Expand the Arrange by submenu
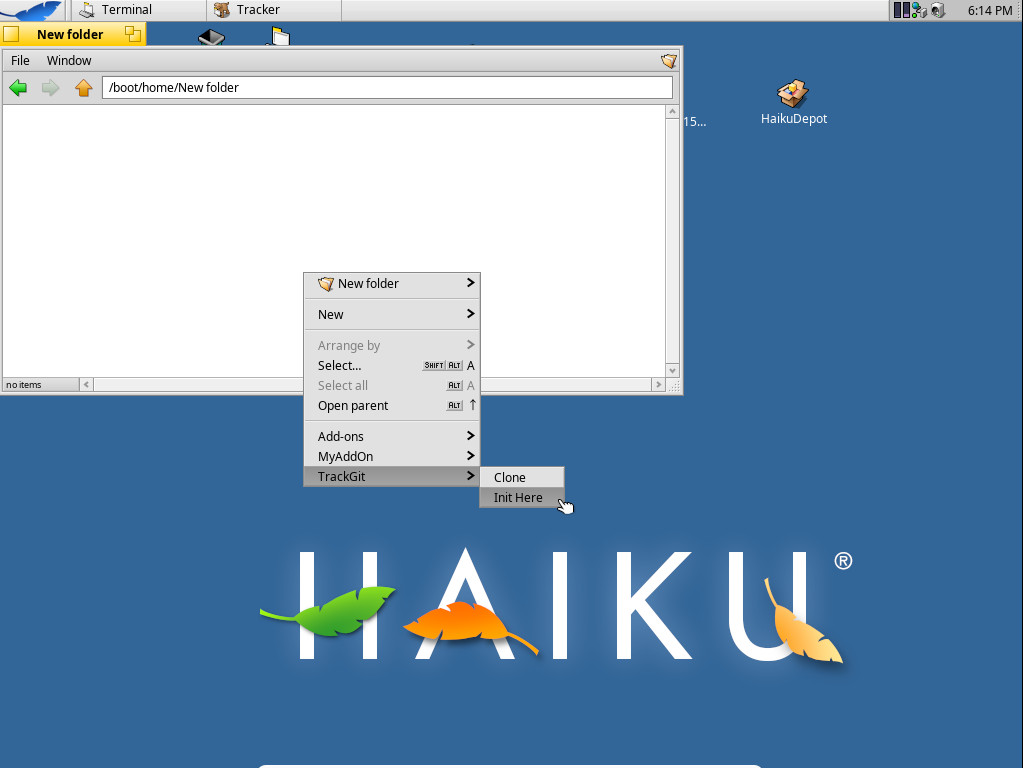Image resolution: width=1023 pixels, height=768 pixels. [x=392, y=345]
